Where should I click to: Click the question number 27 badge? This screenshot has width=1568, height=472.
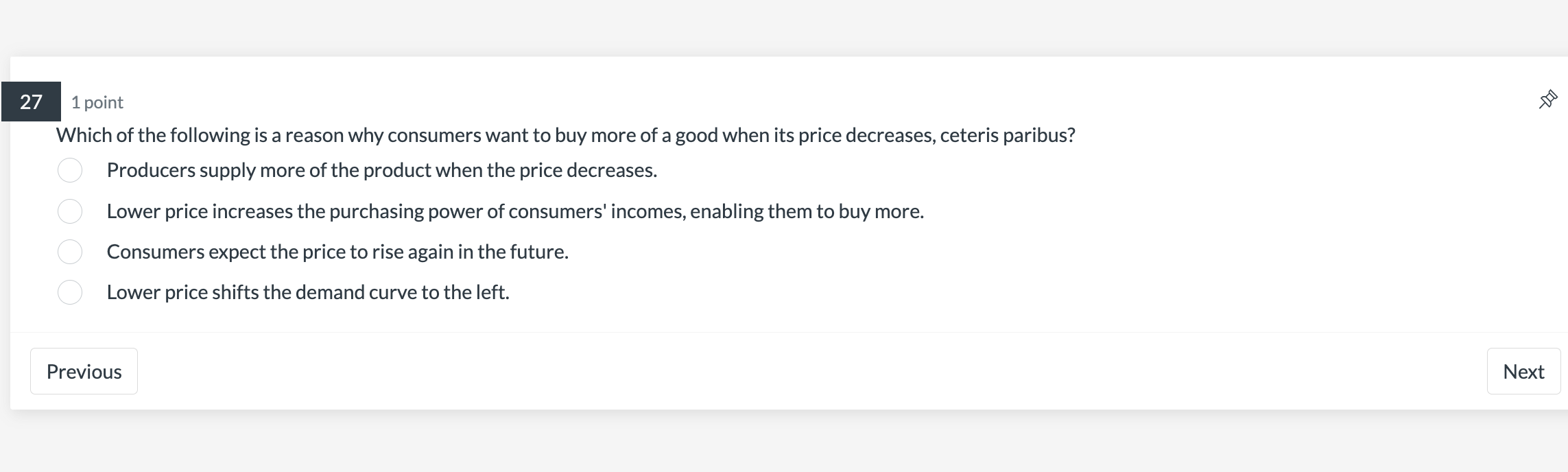[x=31, y=102]
